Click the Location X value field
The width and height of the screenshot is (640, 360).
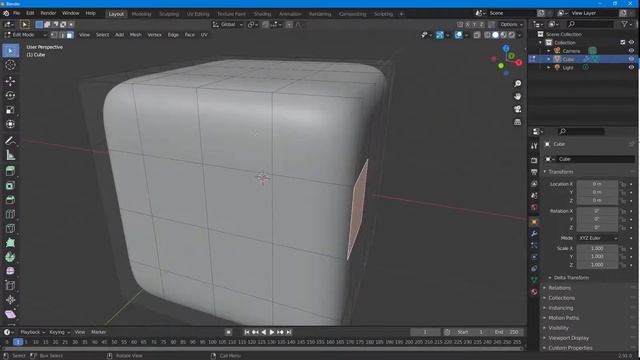pos(597,184)
